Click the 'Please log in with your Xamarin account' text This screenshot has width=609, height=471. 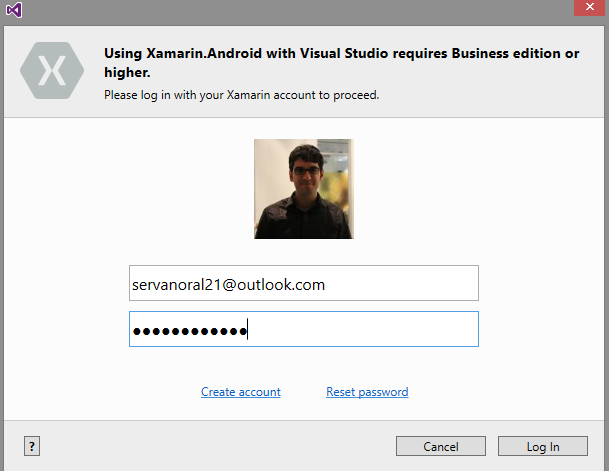[x=242, y=95]
